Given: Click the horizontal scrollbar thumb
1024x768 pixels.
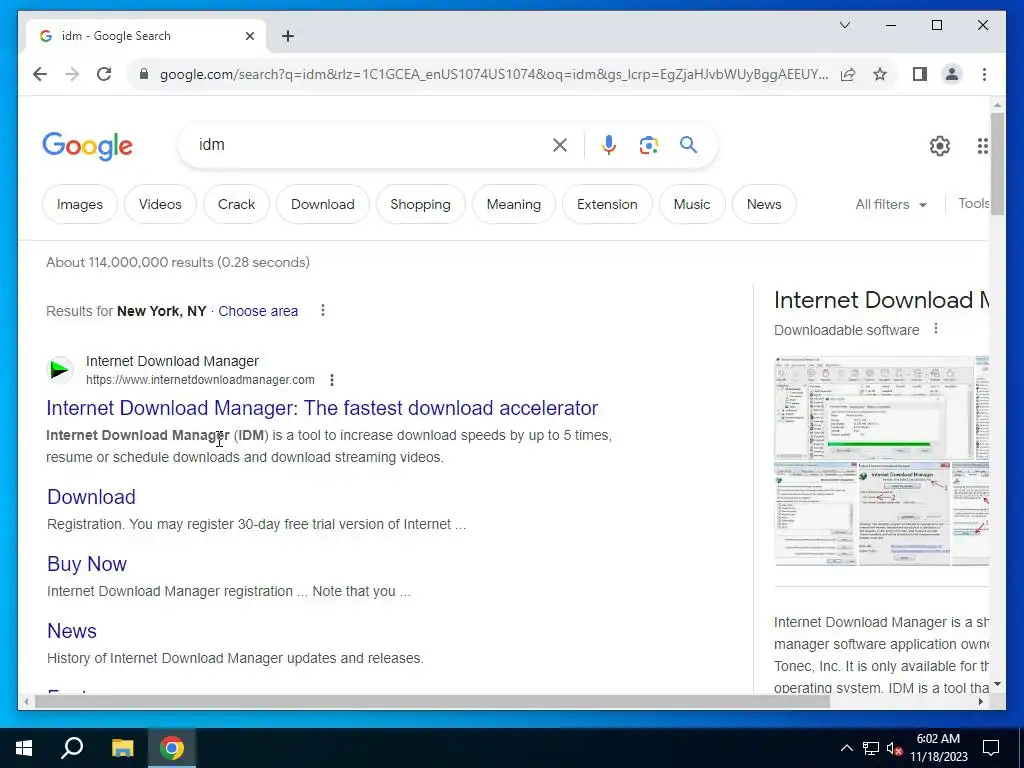Looking at the screenshot, I should pyautogui.click(x=432, y=702).
